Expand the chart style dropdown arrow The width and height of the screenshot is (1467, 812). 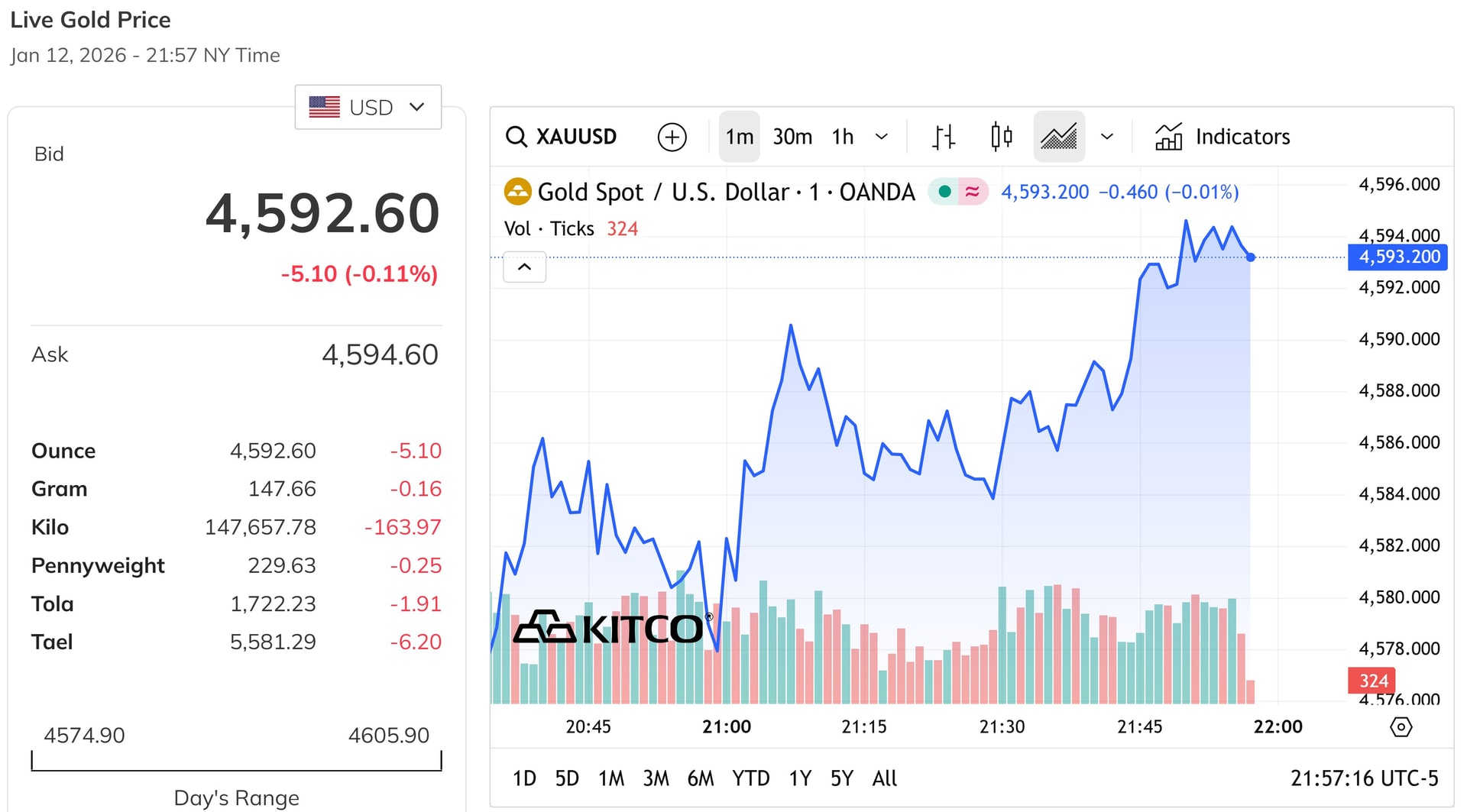pyautogui.click(x=1107, y=137)
